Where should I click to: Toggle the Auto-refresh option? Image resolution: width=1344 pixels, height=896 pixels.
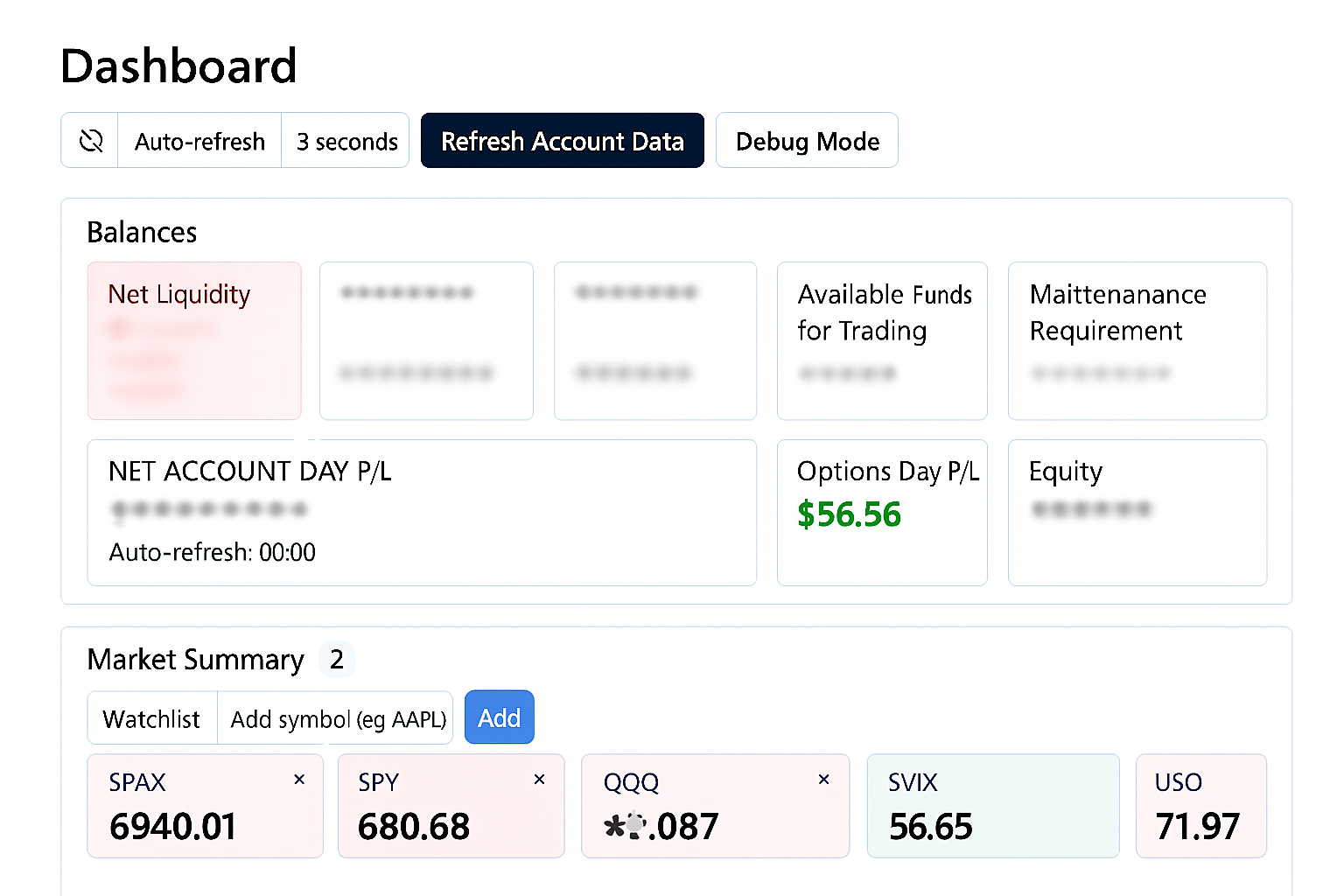(199, 141)
